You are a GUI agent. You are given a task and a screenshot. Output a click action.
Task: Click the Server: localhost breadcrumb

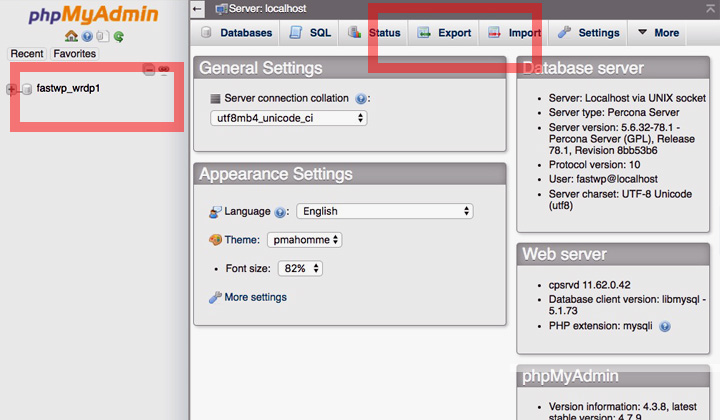[x=267, y=8]
